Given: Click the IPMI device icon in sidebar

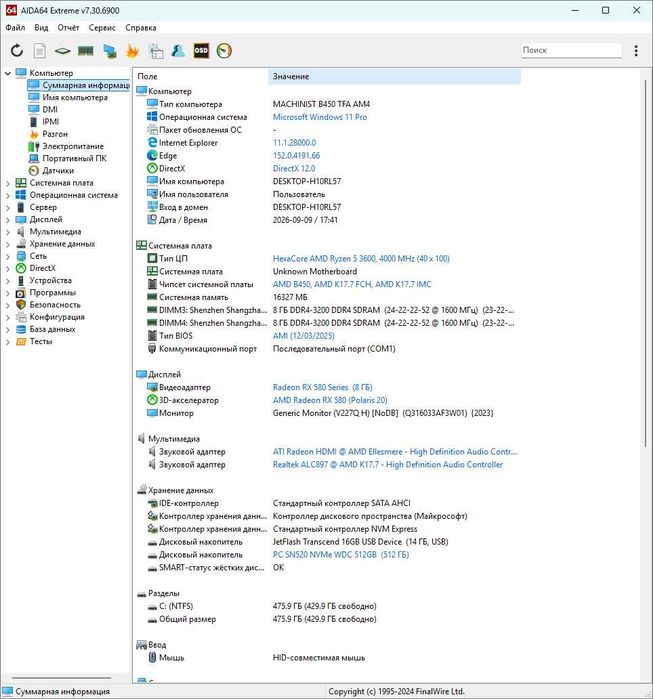Looking at the screenshot, I should (33, 122).
